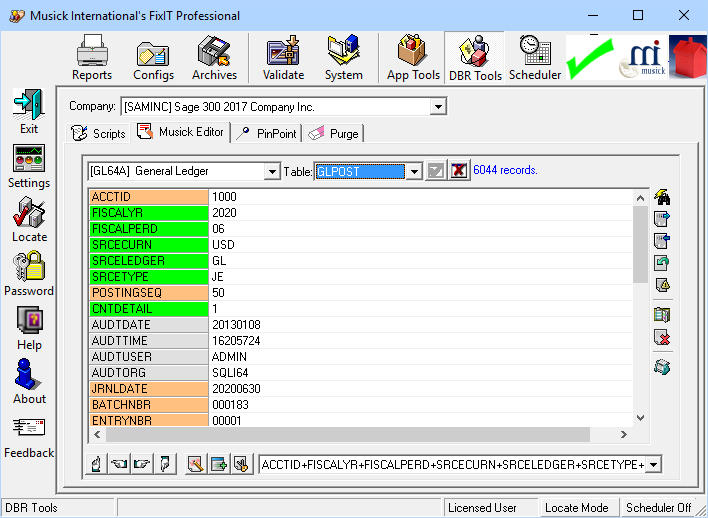Expand the GL64A General Ledger dropdown
Viewport: 708px width, 518px height.
(x=272, y=172)
